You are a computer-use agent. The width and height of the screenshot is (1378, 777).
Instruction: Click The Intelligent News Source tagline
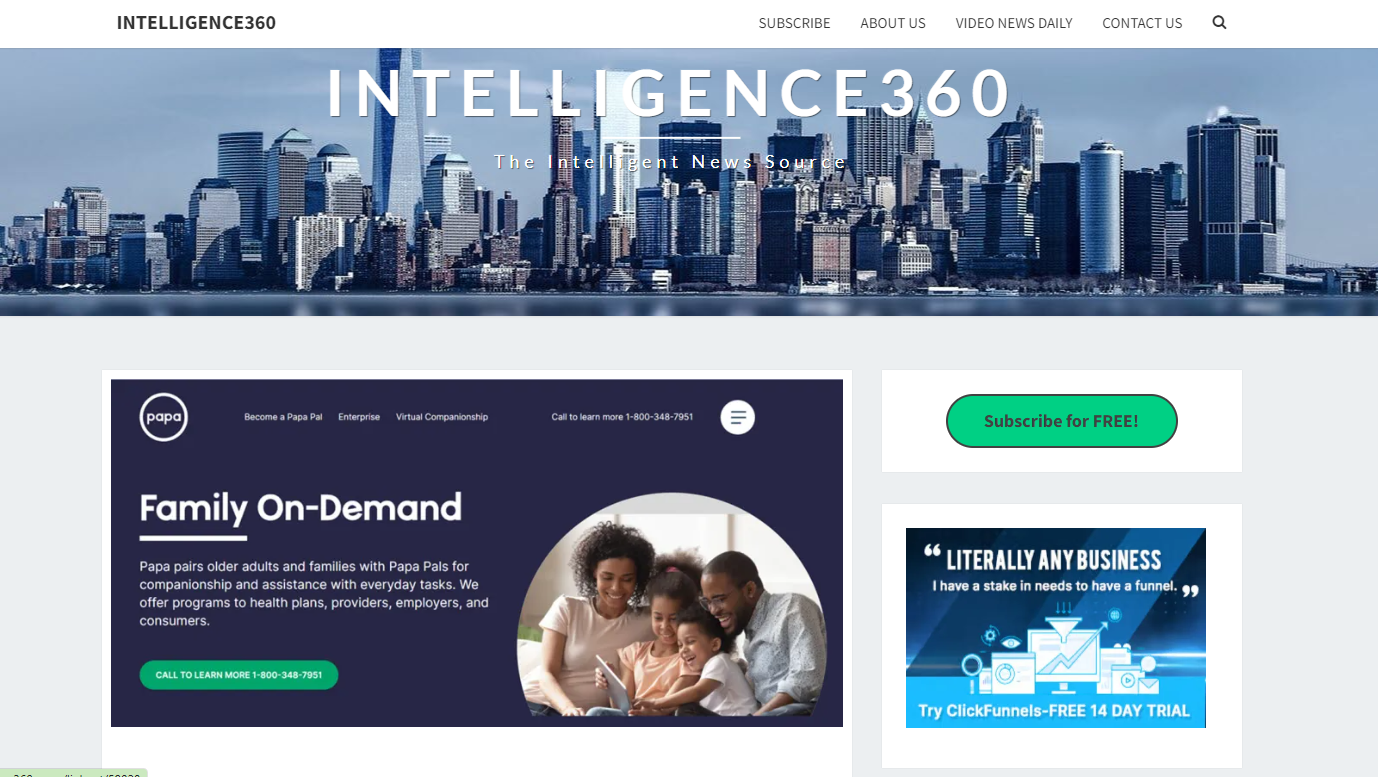670,162
